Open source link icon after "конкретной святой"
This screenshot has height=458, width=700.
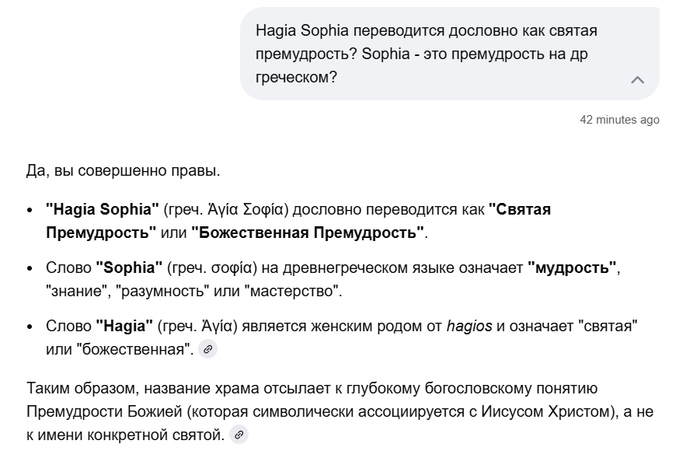239,435
